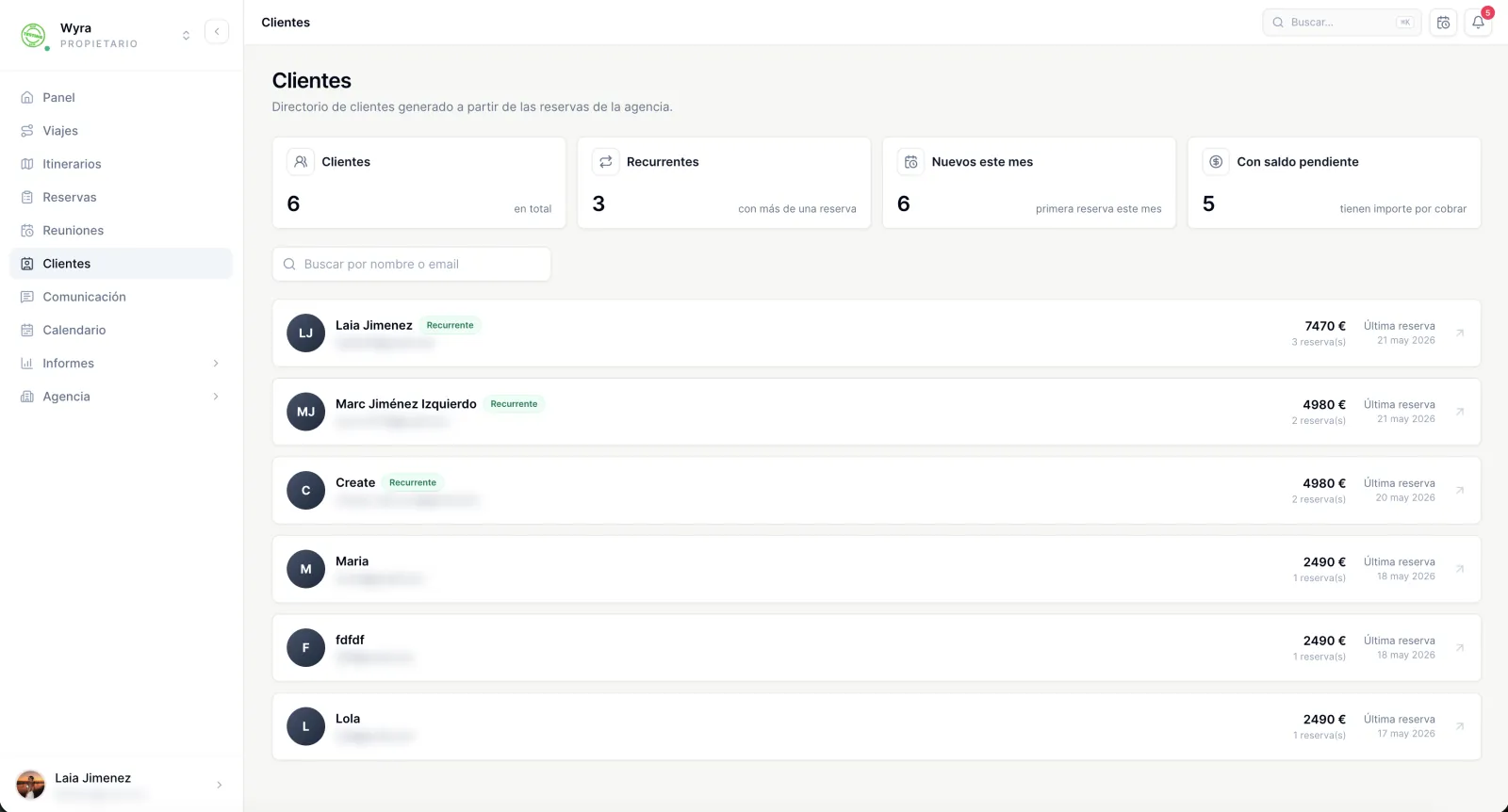
Task: Click the global Buscar search box
Action: click(1342, 23)
